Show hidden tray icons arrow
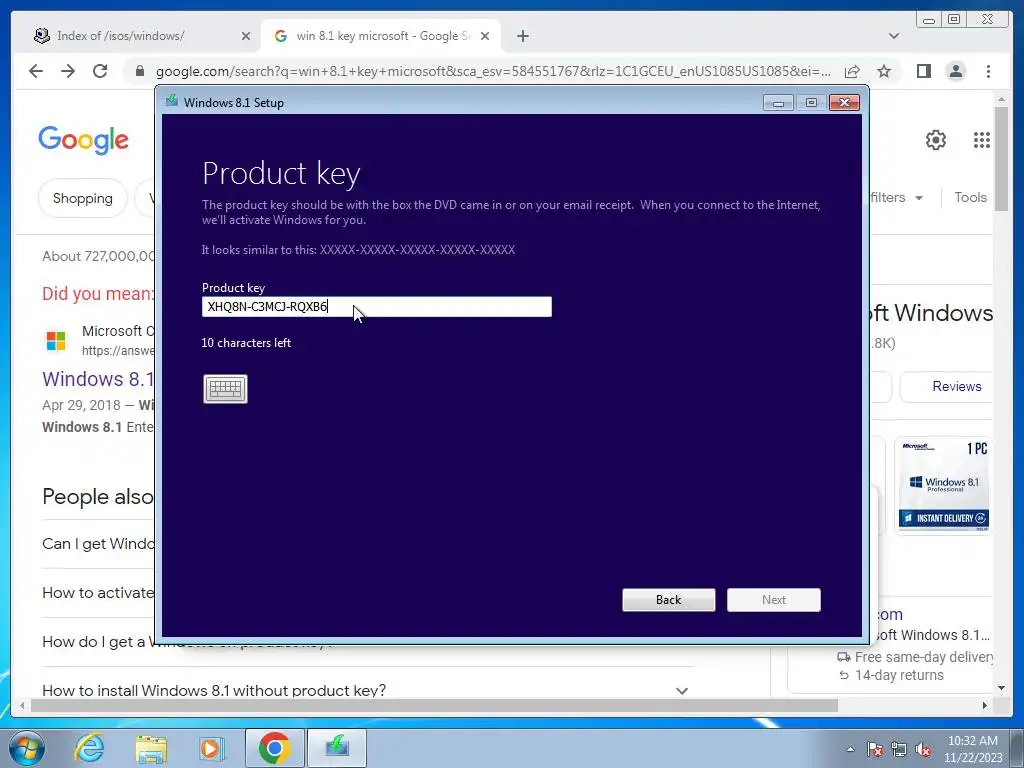 click(x=850, y=749)
